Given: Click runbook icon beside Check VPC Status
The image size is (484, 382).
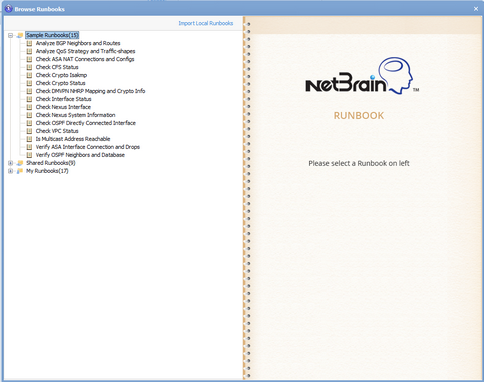Looking at the screenshot, I should coord(29,131).
